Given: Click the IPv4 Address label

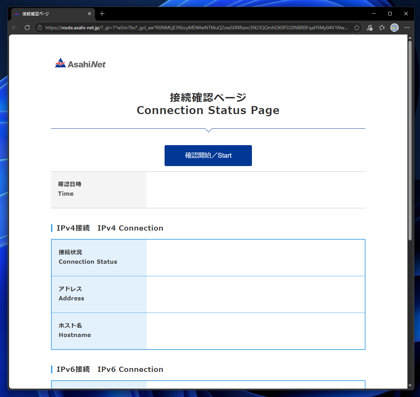Looking at the screenshot, I should click(x=71, y=294).
